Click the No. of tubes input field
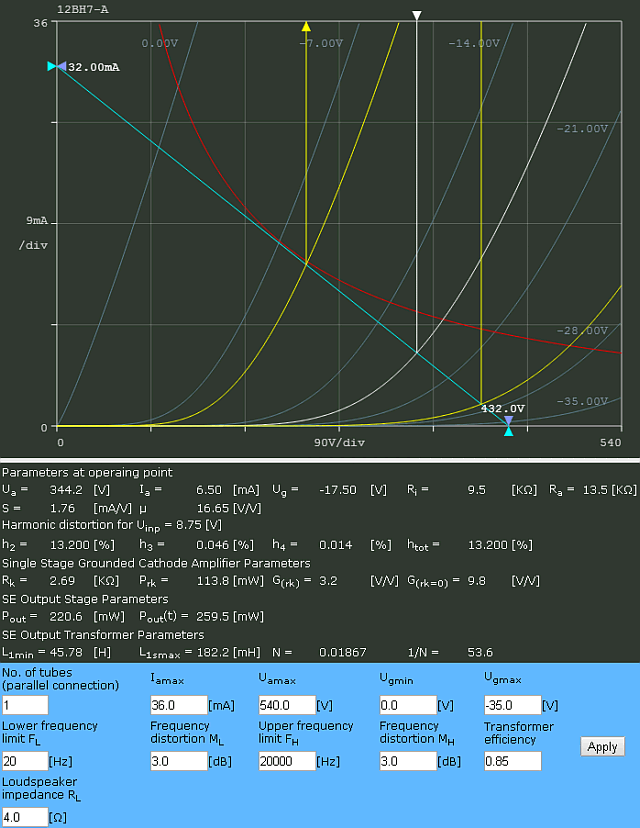Image resolution: width=640 pixels, height=828 pixels. click(x=25, y=705)
